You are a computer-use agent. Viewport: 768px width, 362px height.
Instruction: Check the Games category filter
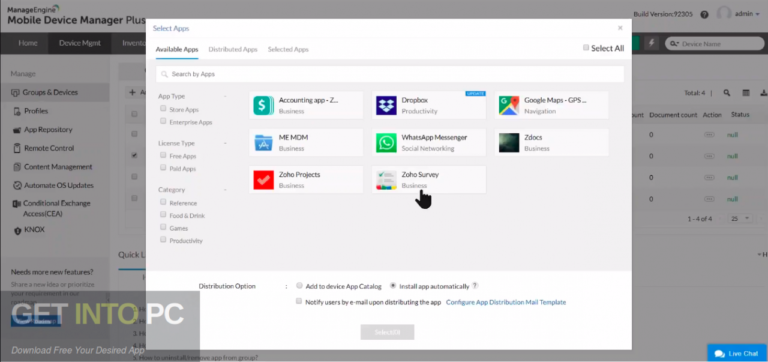coord(163,227)
